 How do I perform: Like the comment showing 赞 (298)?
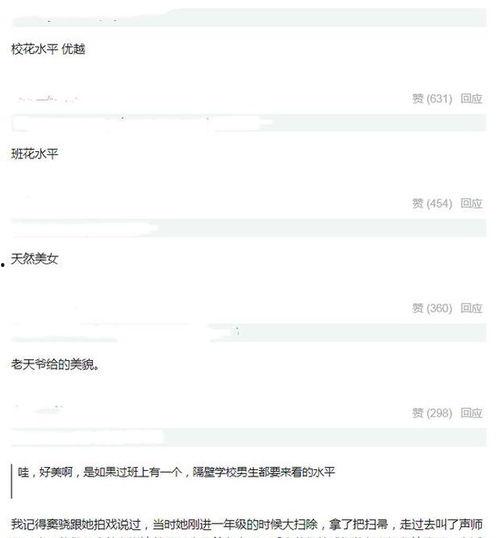click(432, 413)
